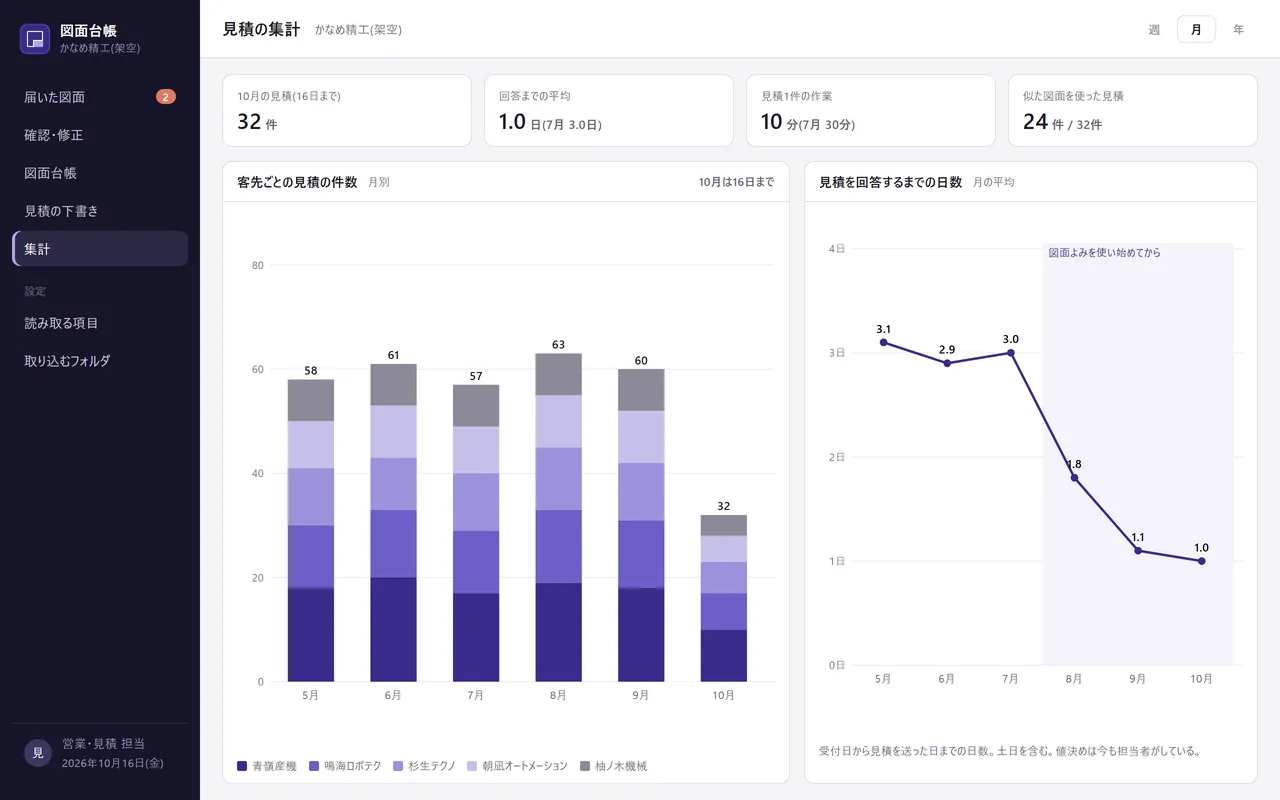The image size is (1280, 800).
Task: Open 読み取る項目 settings
Action: coord(100,323)
